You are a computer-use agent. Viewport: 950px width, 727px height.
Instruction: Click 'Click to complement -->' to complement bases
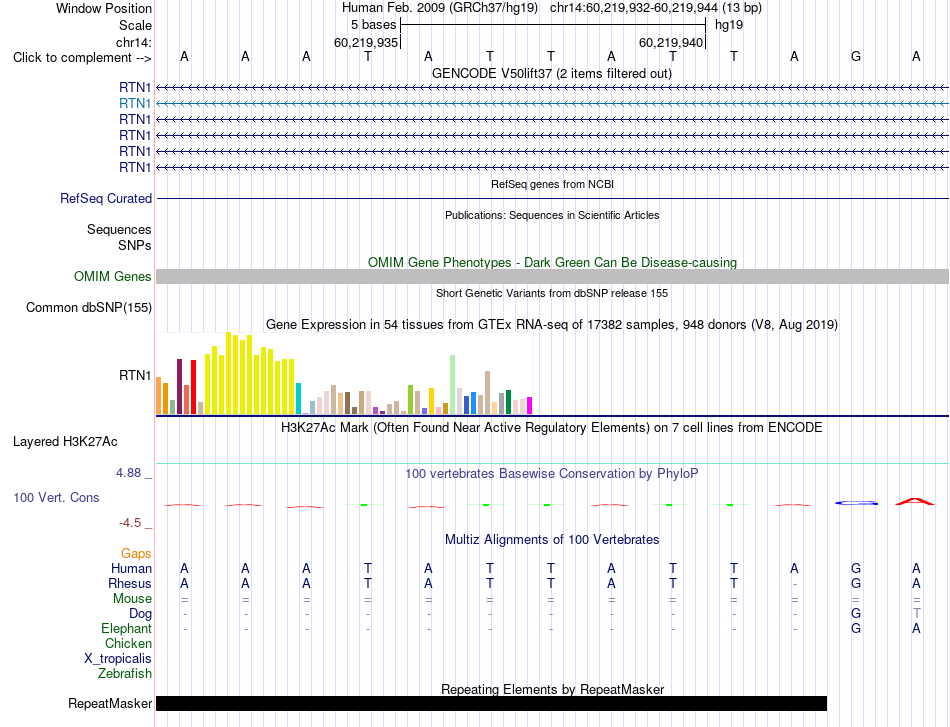coord(82,58)
